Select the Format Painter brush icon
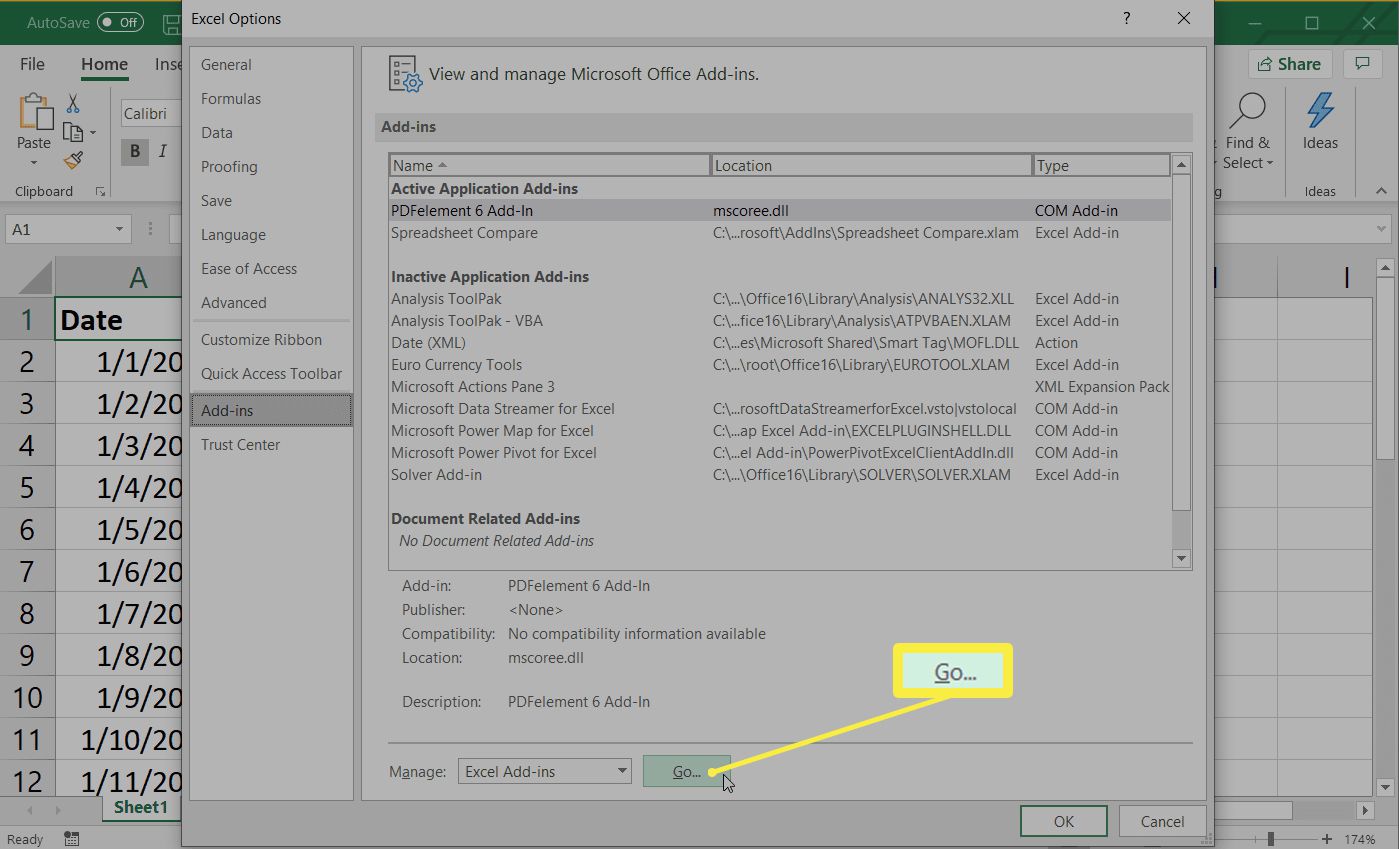 (x=73, y=160)
